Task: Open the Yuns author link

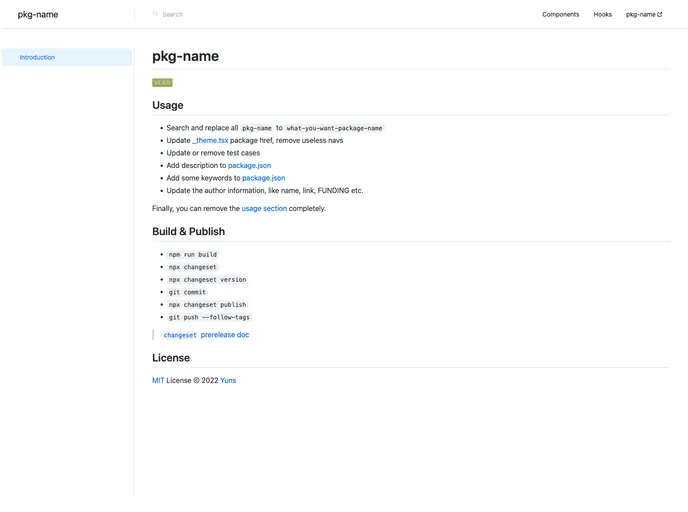Action: pos(228,380)
